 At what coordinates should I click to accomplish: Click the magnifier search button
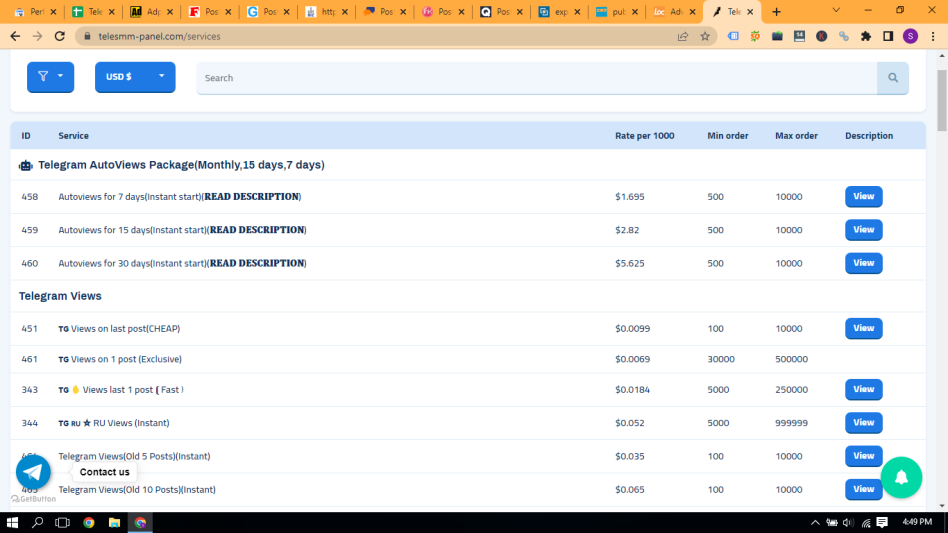(x=893, y=78)
